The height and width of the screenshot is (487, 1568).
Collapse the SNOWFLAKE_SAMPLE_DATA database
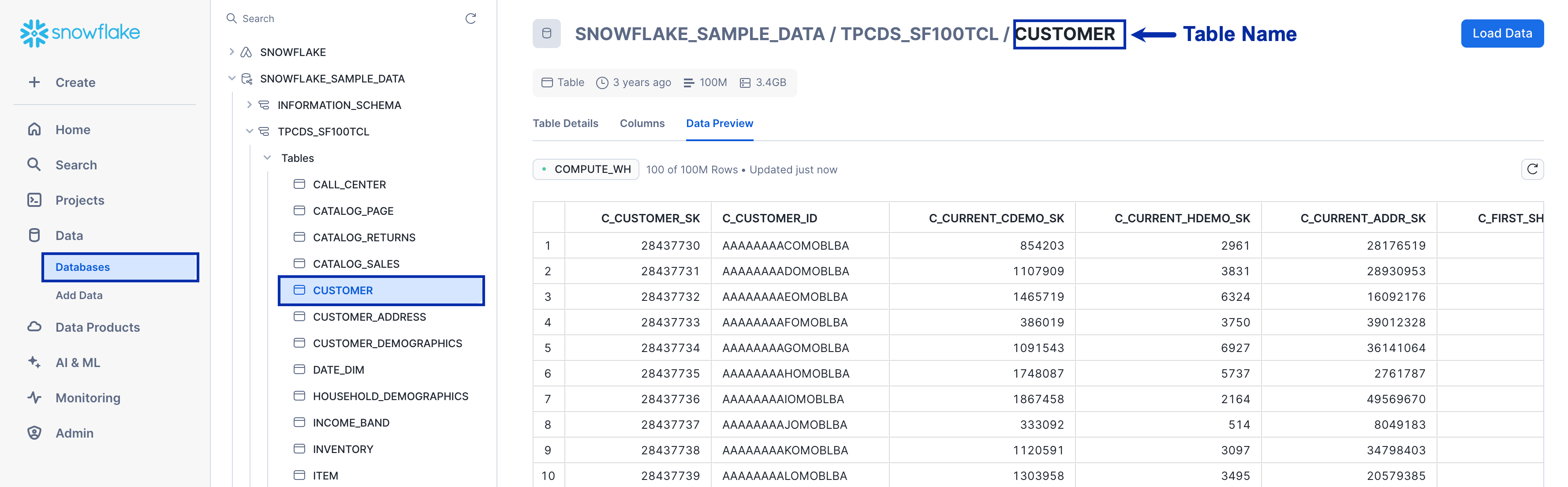pos(231,79)
